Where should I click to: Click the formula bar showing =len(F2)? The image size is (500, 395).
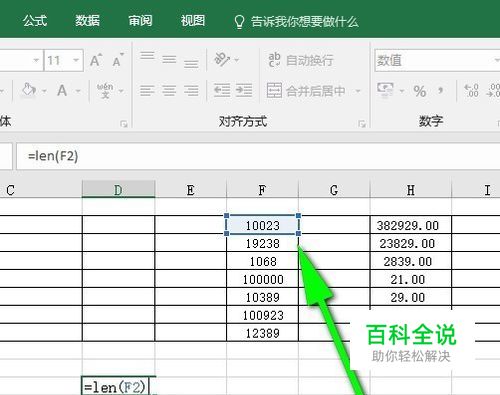click(258, 156)
